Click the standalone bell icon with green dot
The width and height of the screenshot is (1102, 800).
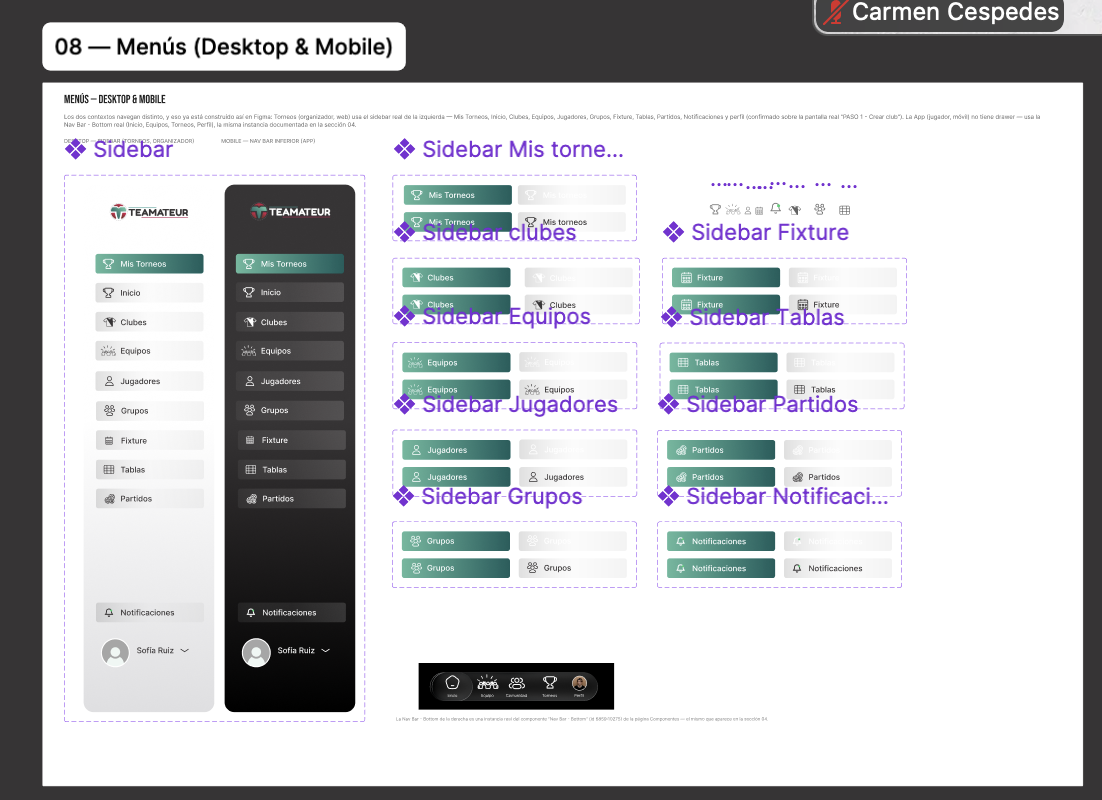776,208
